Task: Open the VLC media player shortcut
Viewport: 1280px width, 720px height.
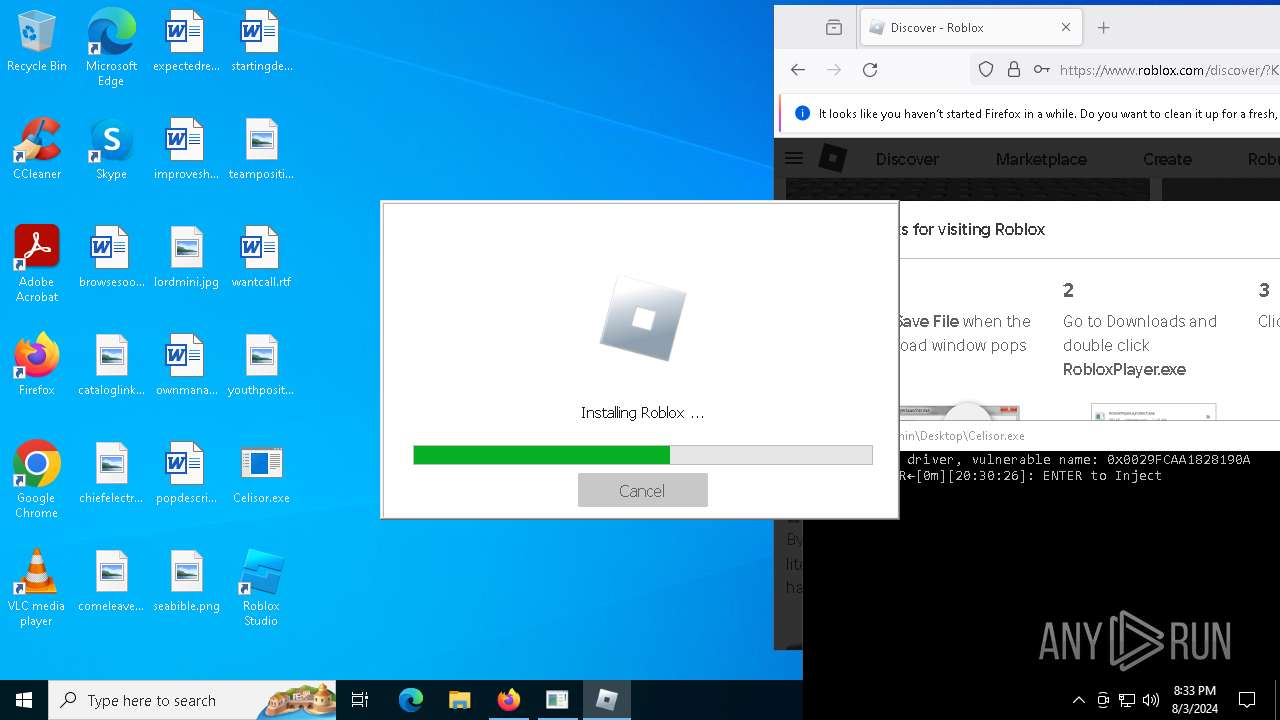Action: pyautogui.click(x=37, y=588)
